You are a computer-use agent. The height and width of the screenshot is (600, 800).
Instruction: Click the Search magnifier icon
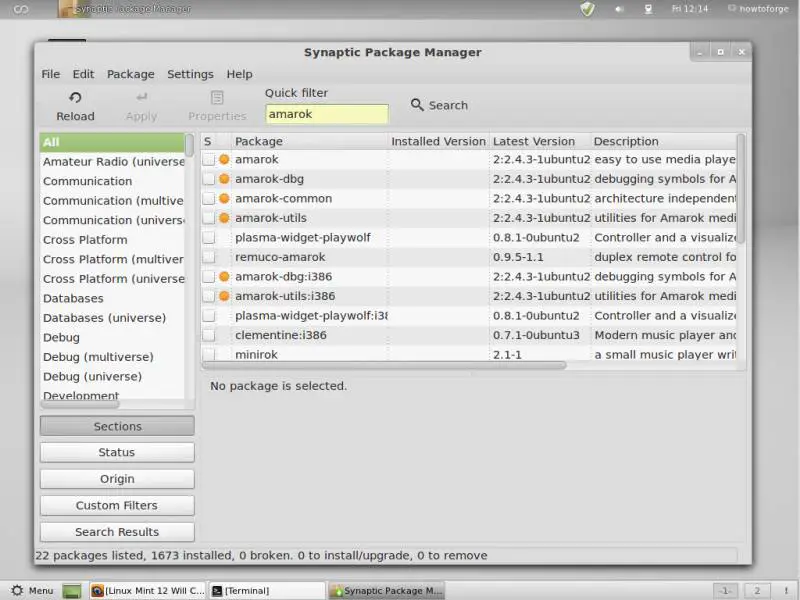pos(418,105)
